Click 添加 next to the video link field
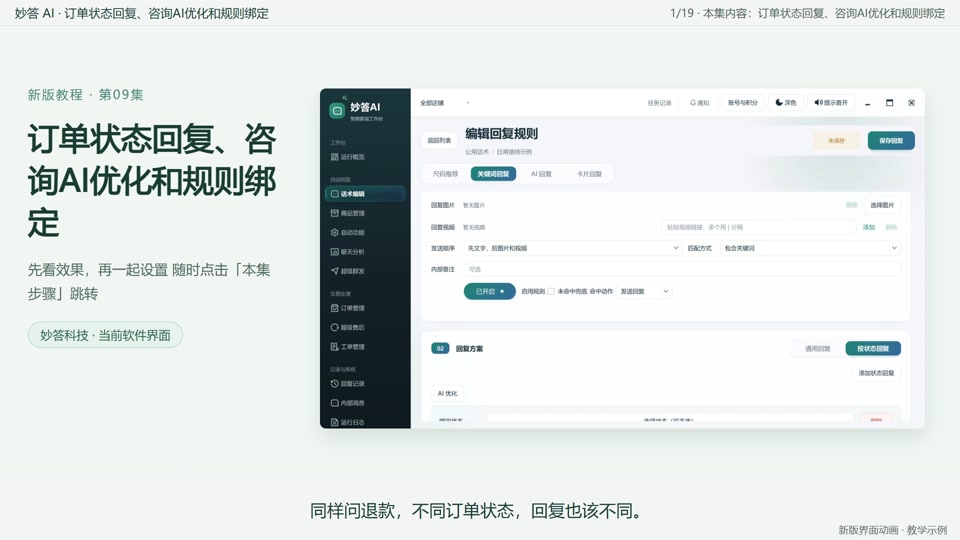 tap(869, 227)
